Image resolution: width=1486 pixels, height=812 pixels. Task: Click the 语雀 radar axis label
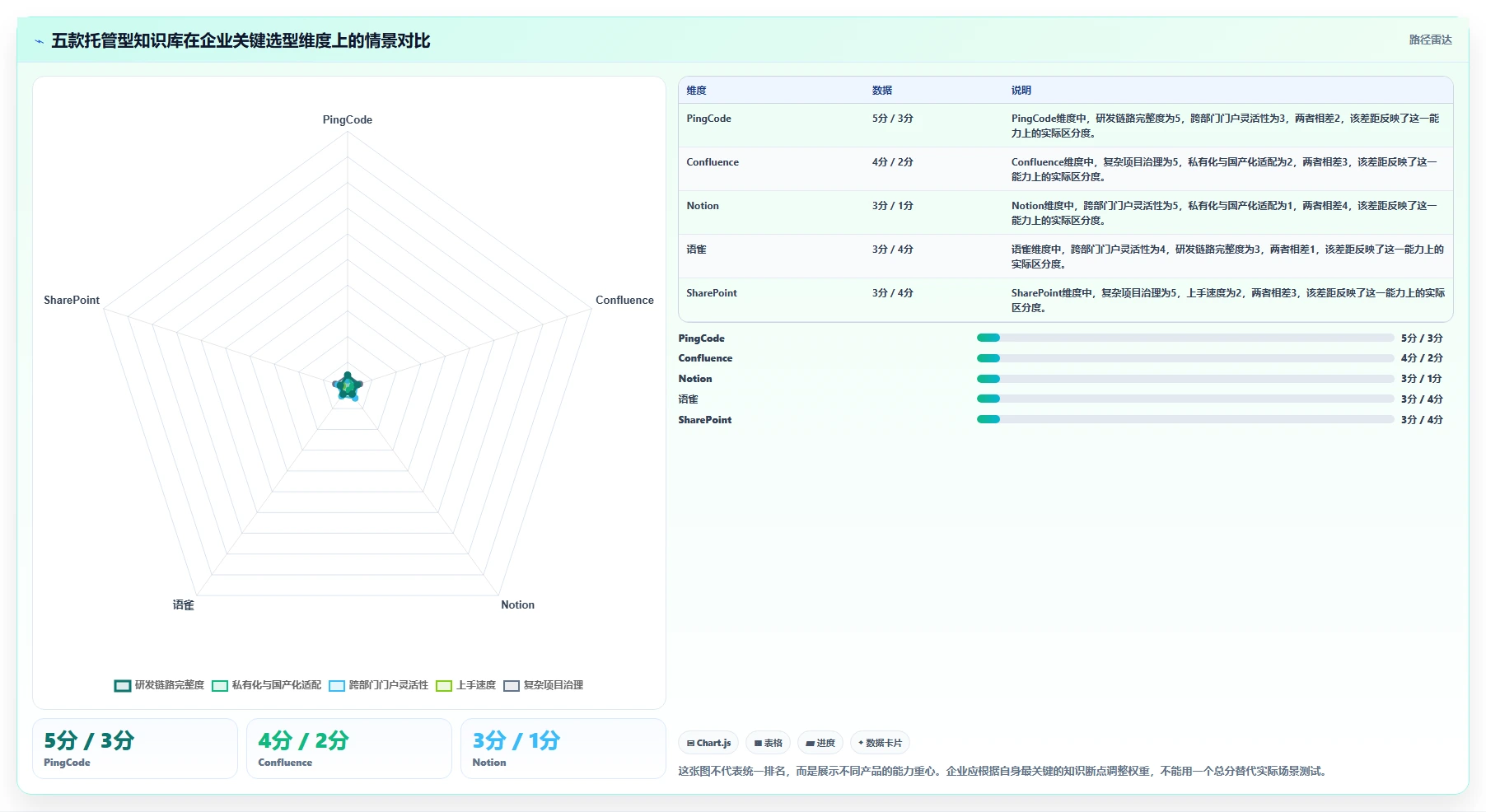[184, 604]
